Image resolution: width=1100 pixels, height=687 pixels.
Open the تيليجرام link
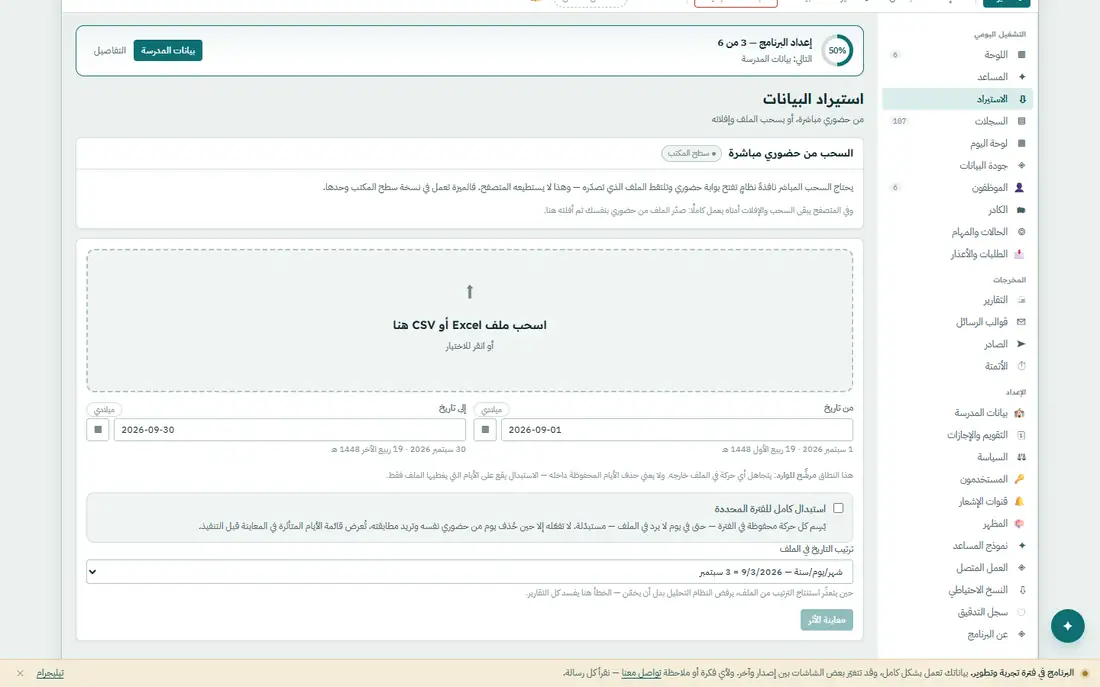(x=50, y=673)
